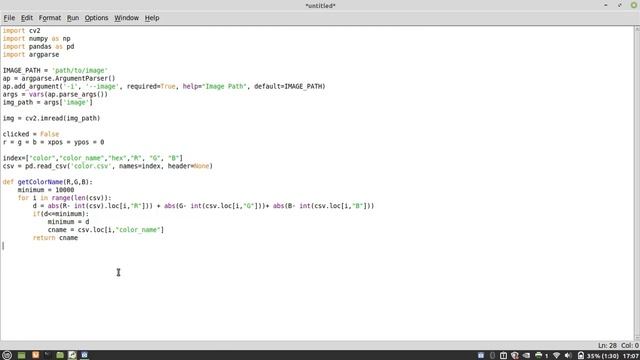Click the 'Ln: 28' status bar entry
Screen dimensions: 640x360
click(607, 346)
